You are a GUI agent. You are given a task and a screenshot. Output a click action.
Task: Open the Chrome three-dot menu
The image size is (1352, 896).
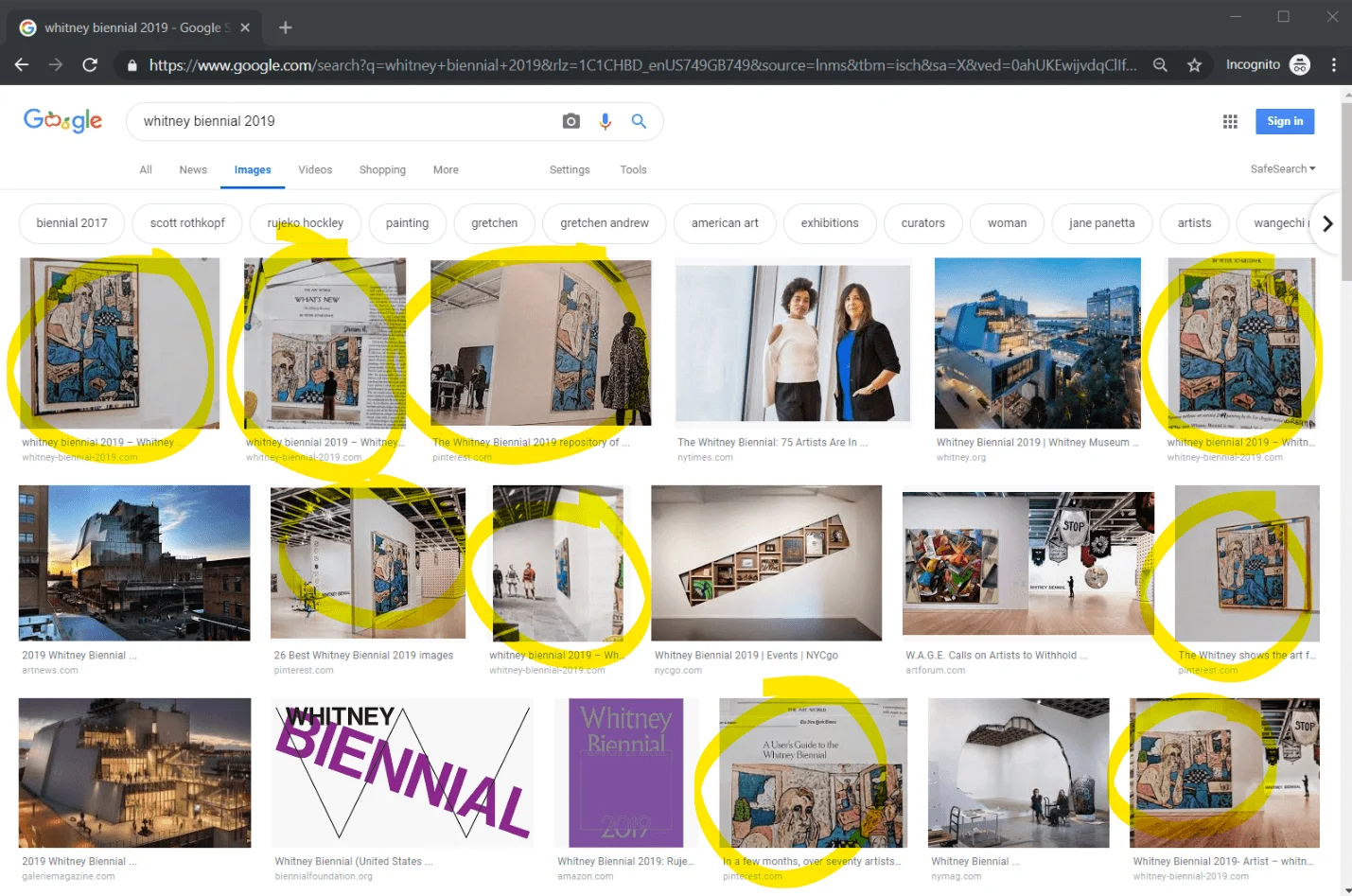point(1333,65)
